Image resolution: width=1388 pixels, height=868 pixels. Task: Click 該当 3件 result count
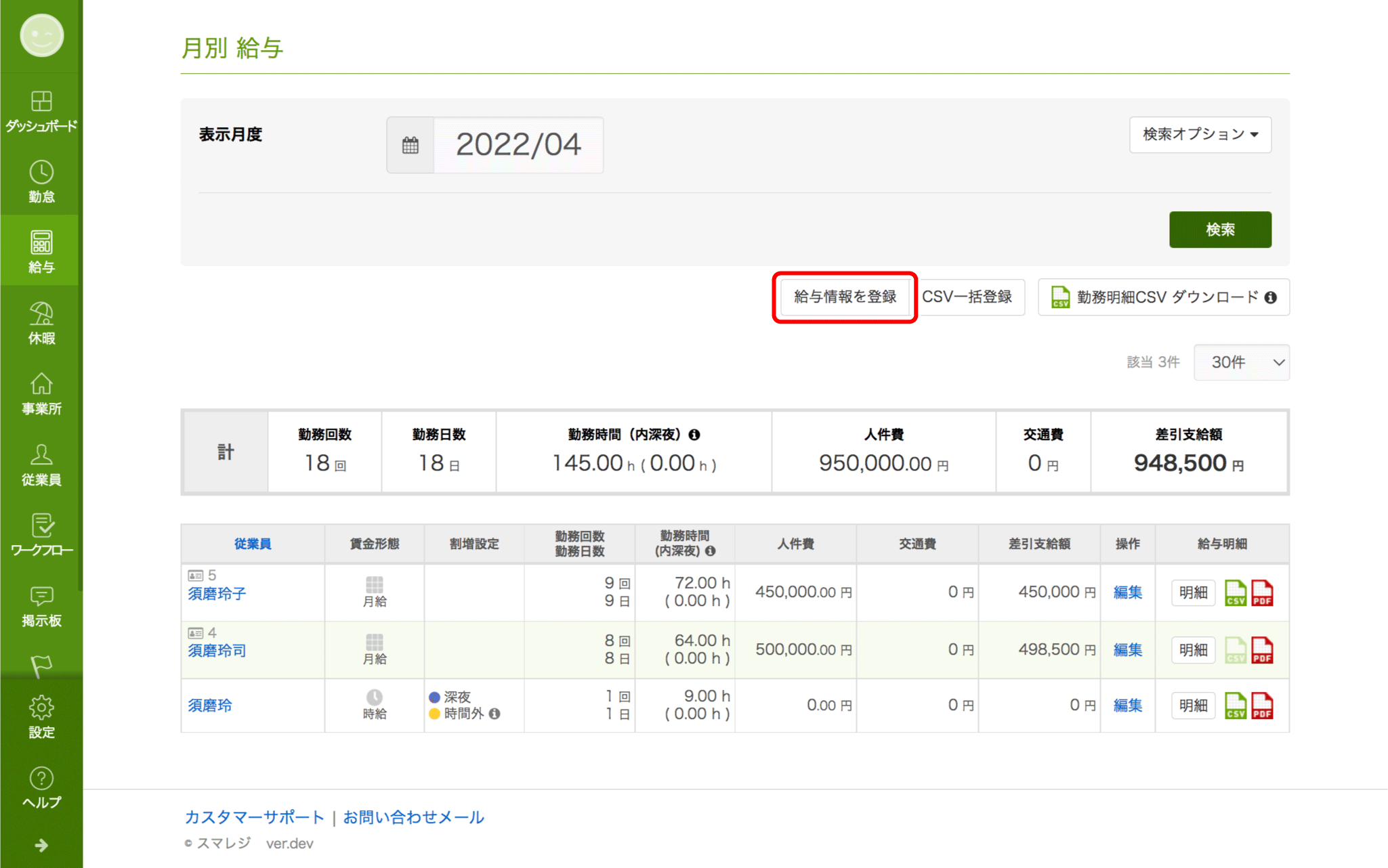pyautogui.click(x=1153, y=362)
